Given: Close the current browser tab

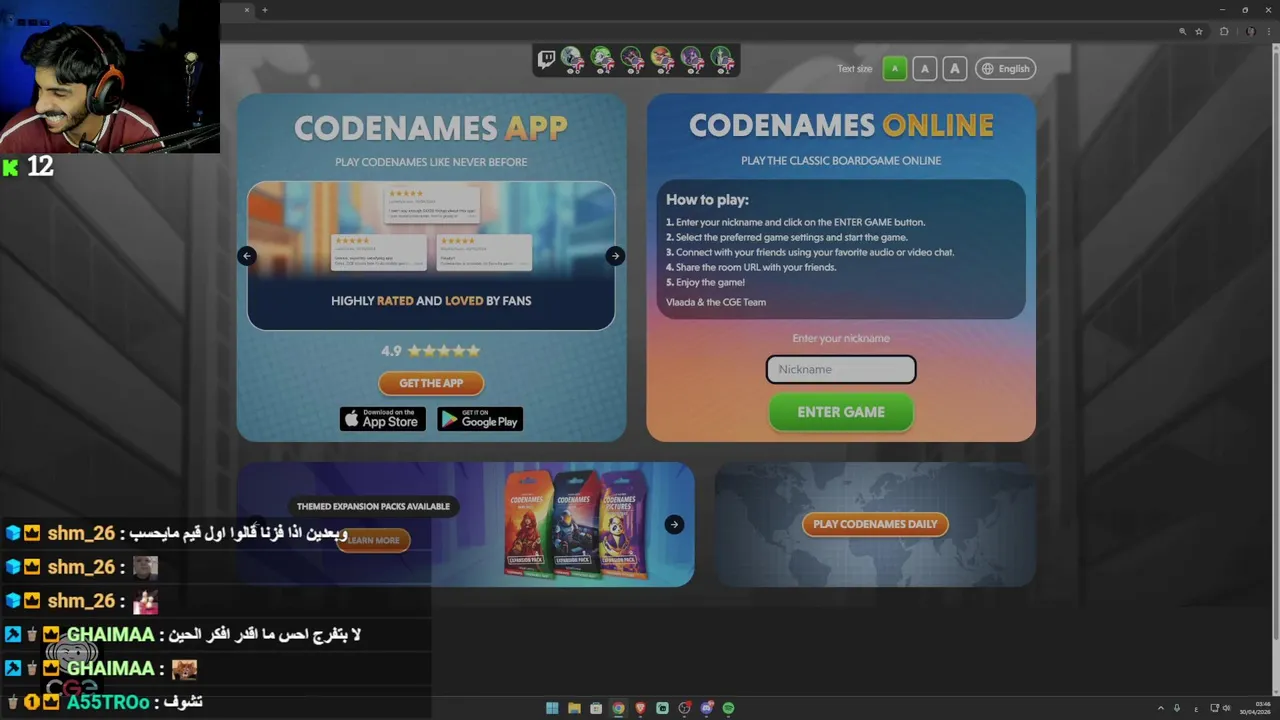Looking at the screenshot, I should pyautogui.click(x=247, y=10).
